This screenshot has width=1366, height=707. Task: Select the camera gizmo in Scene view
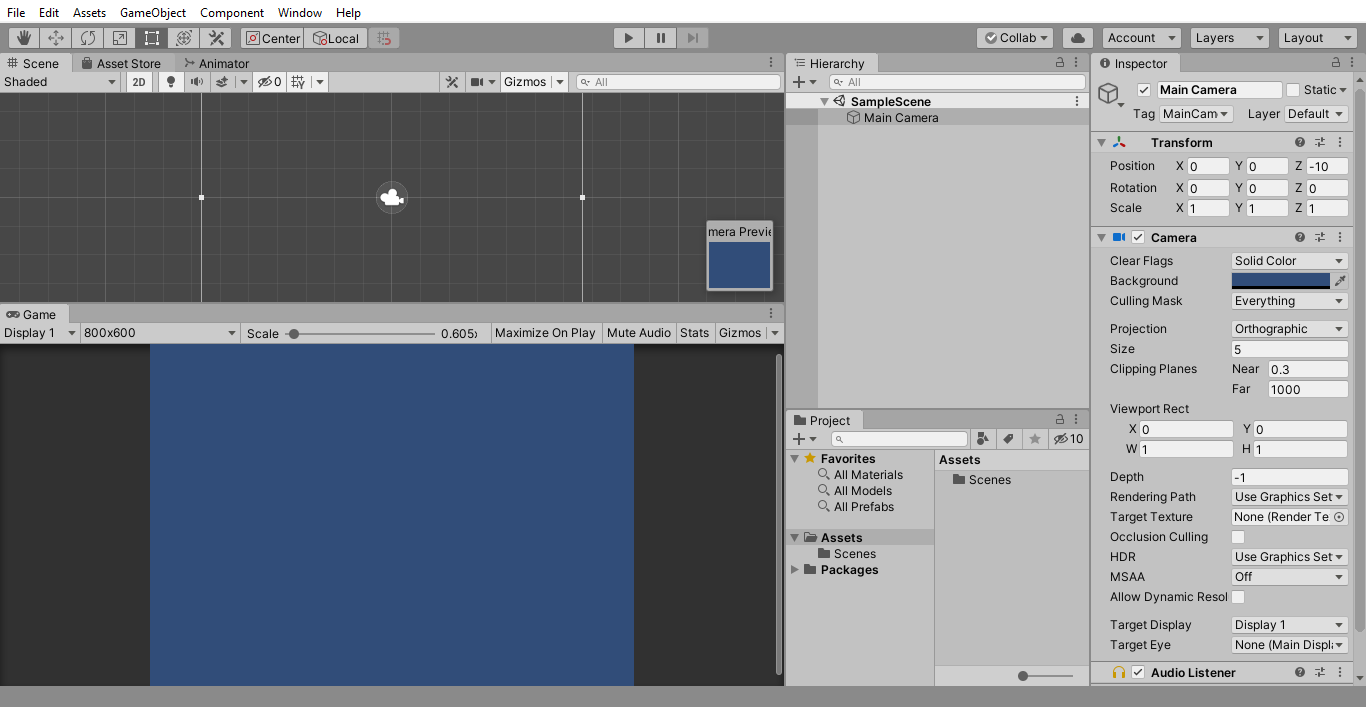pos(392,197)
